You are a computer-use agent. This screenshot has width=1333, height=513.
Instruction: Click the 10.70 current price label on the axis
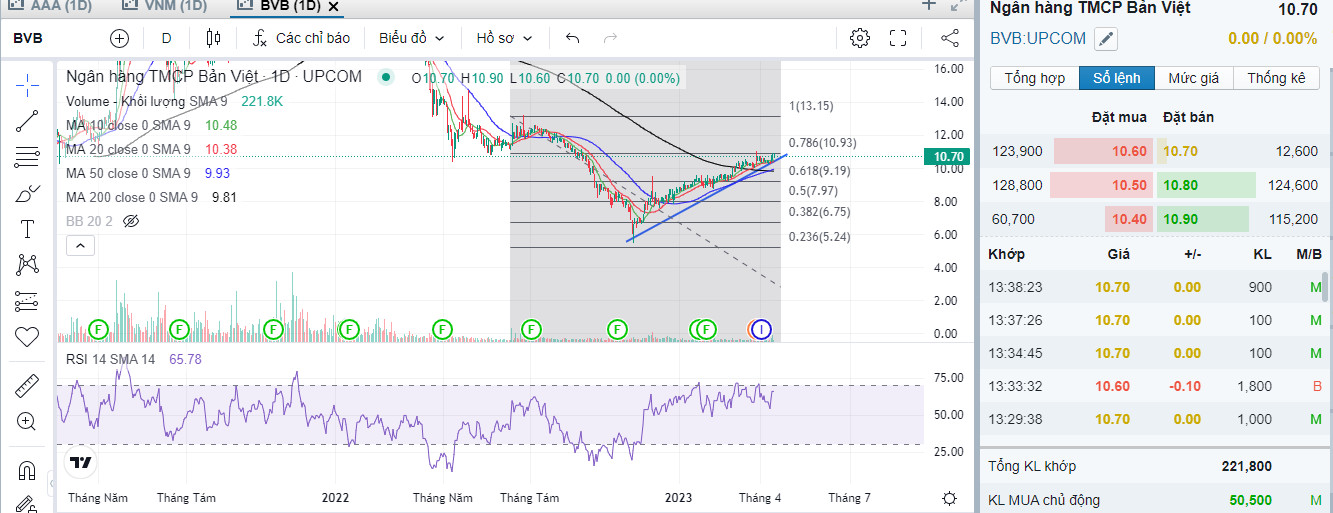pyautogui.click(x=947, y=157)
